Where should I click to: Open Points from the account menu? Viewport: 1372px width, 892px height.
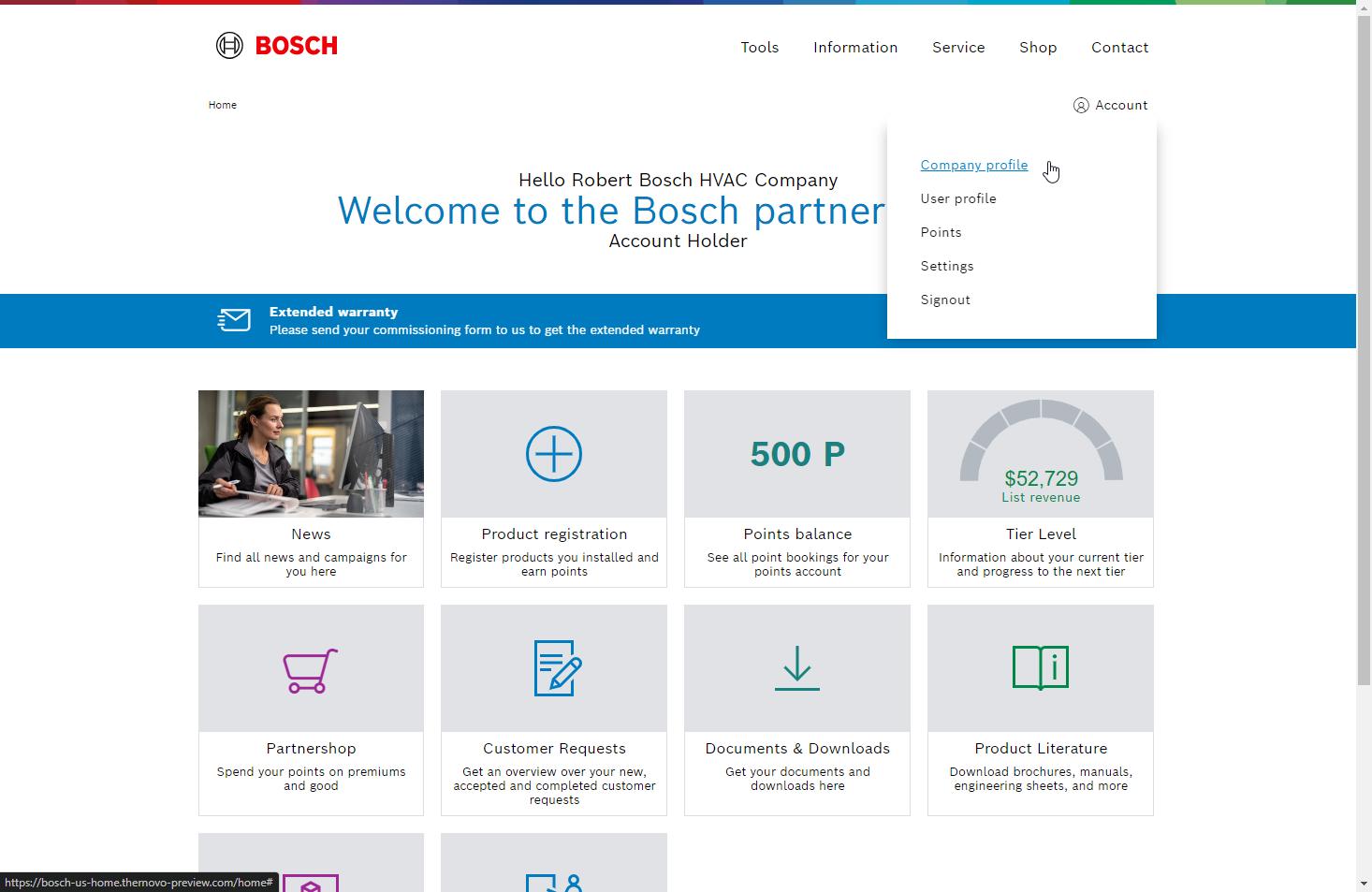point(941,233)
